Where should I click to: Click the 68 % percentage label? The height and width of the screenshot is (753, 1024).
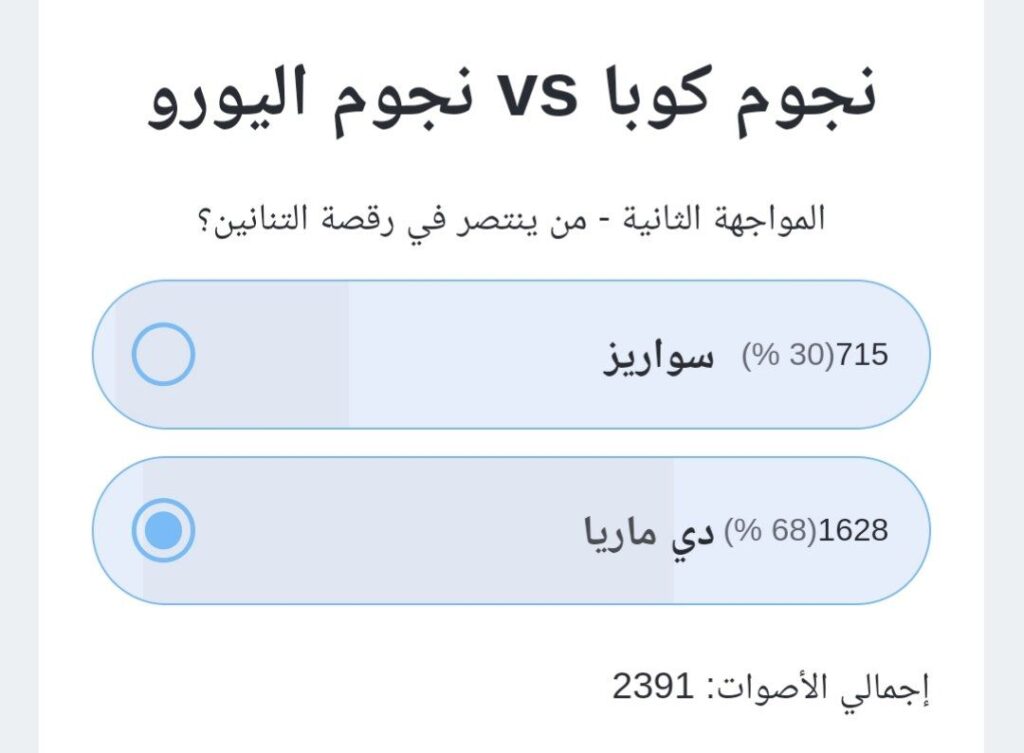pyautogui.click(x=769, y=531)
